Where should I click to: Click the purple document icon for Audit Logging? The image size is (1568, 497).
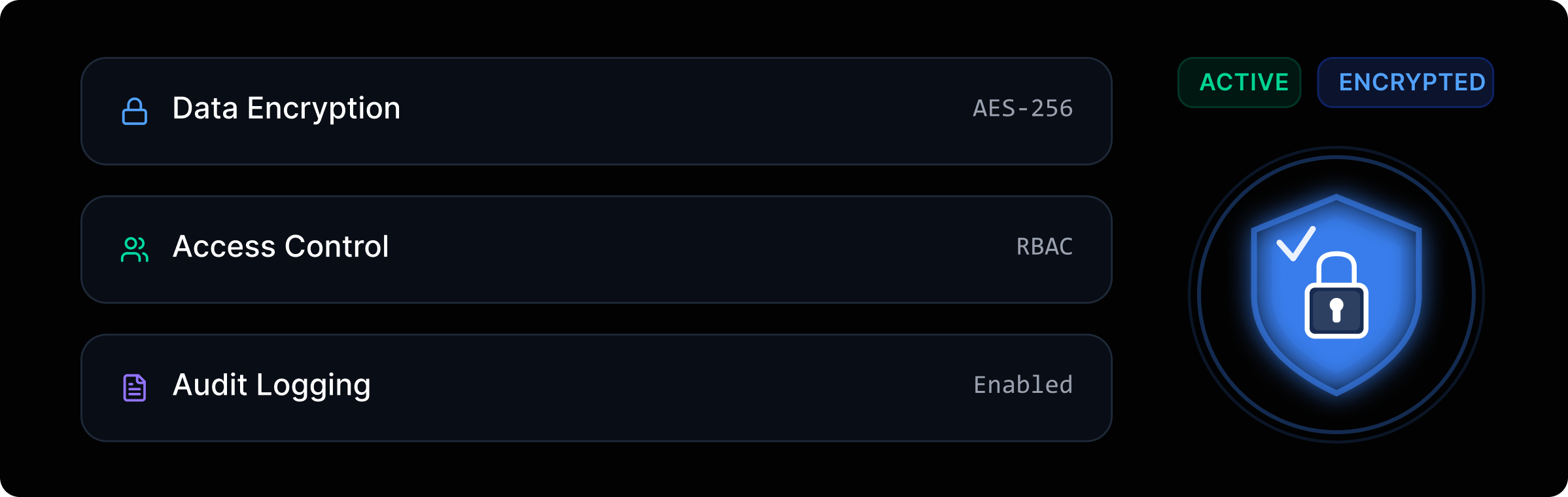(x=134, y=388)
